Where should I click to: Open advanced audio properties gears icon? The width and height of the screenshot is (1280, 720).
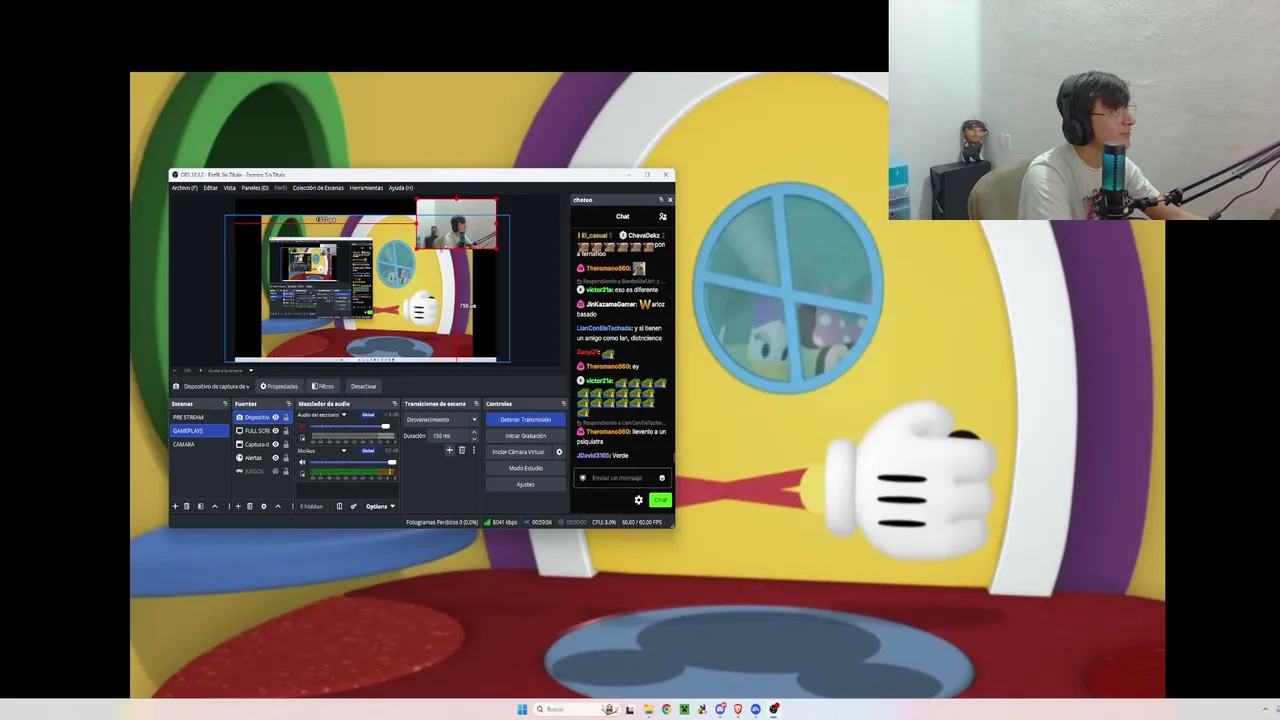(353, 506)
